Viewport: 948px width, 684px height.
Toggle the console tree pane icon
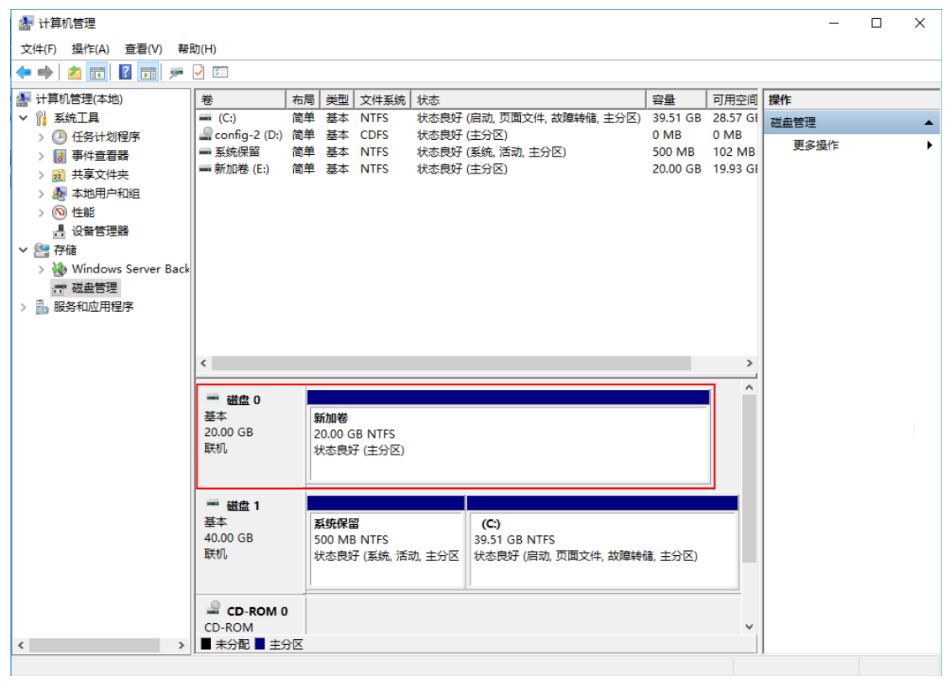coord(97,73)
